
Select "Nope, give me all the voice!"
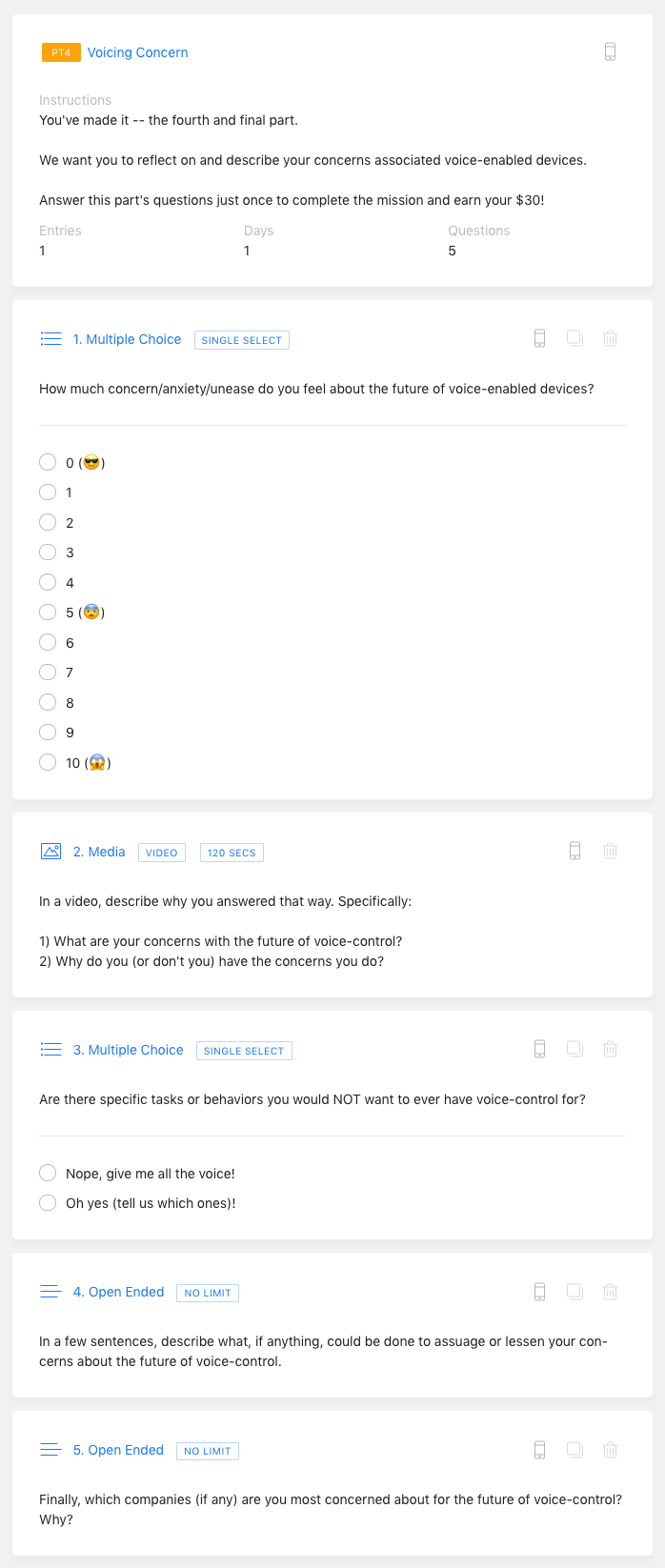[x=48, y=1173]
